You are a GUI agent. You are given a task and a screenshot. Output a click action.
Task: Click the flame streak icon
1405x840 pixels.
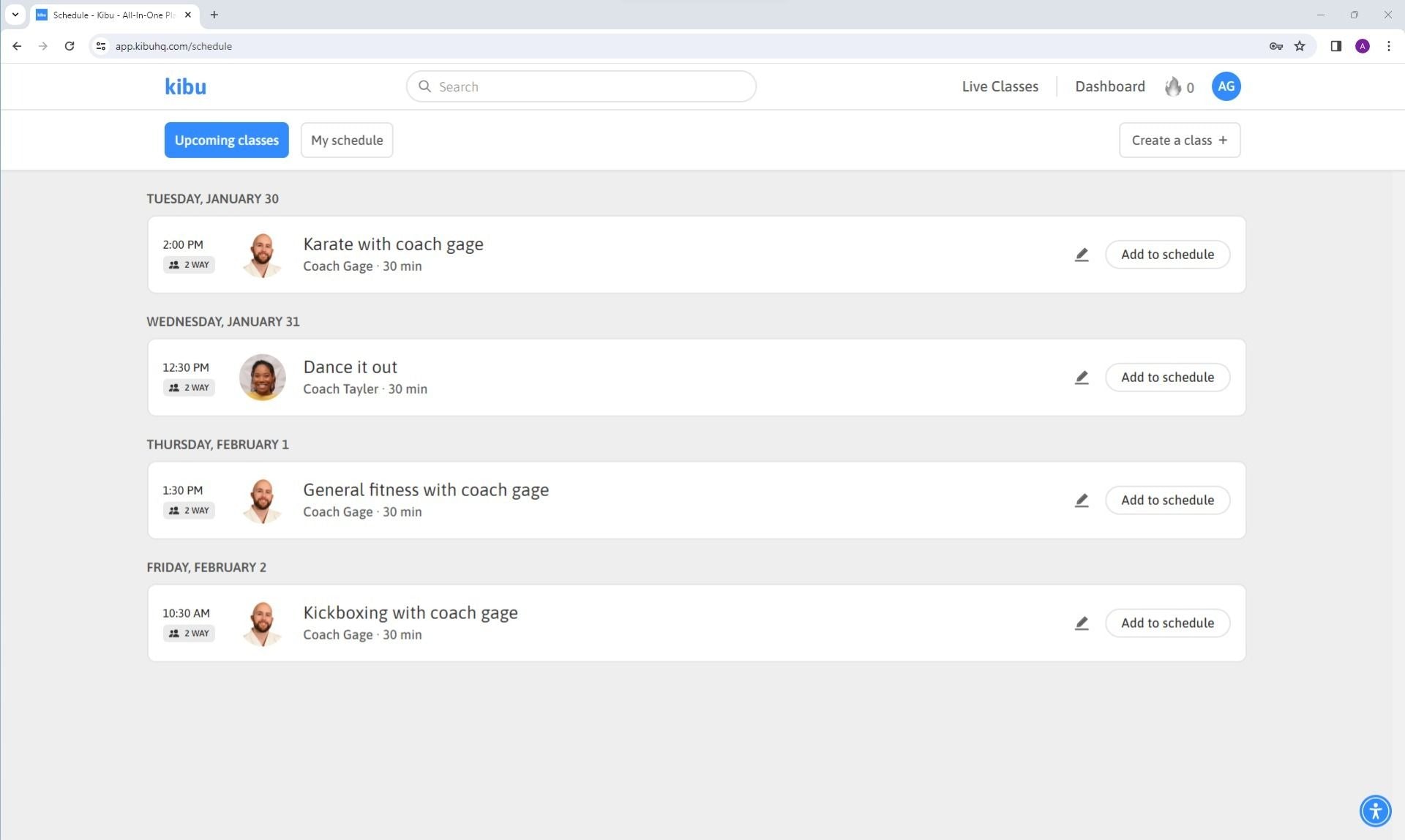point(1173,87)
